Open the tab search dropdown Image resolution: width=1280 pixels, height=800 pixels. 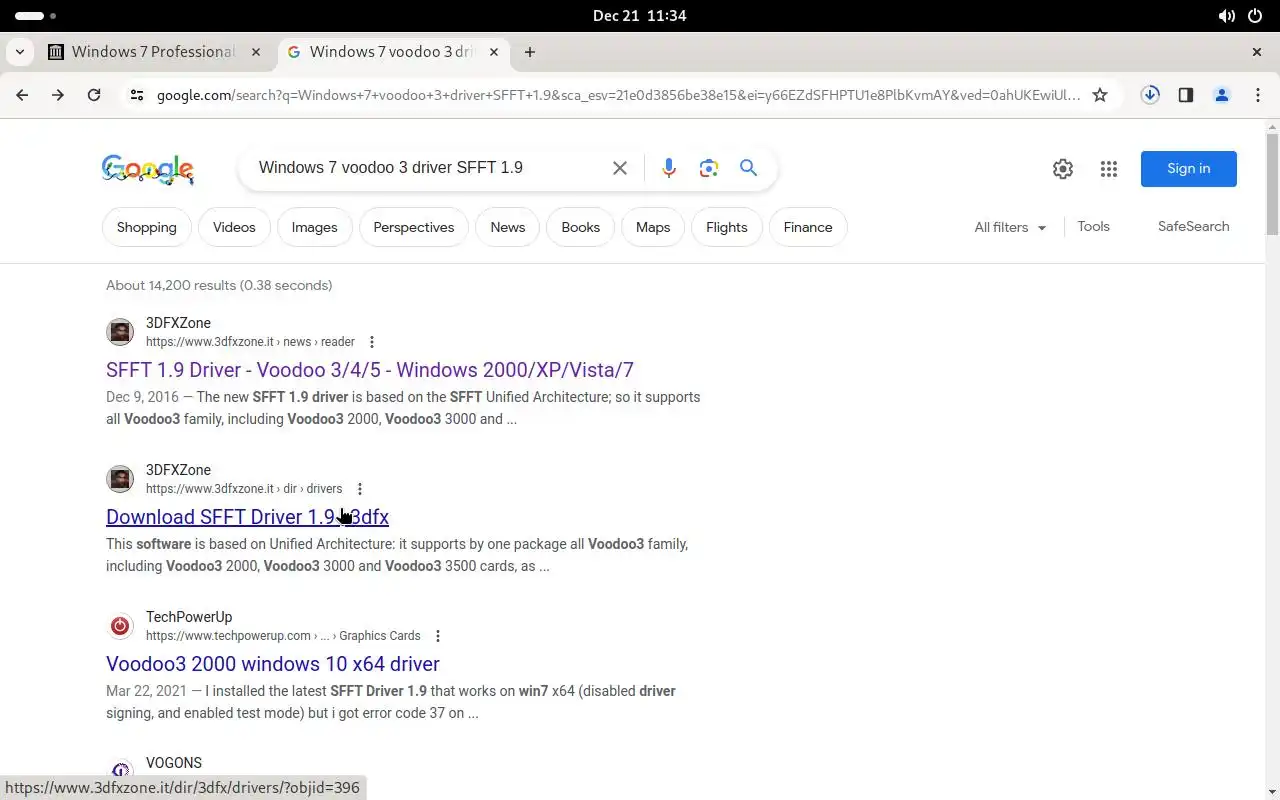(x=20, y=52)
